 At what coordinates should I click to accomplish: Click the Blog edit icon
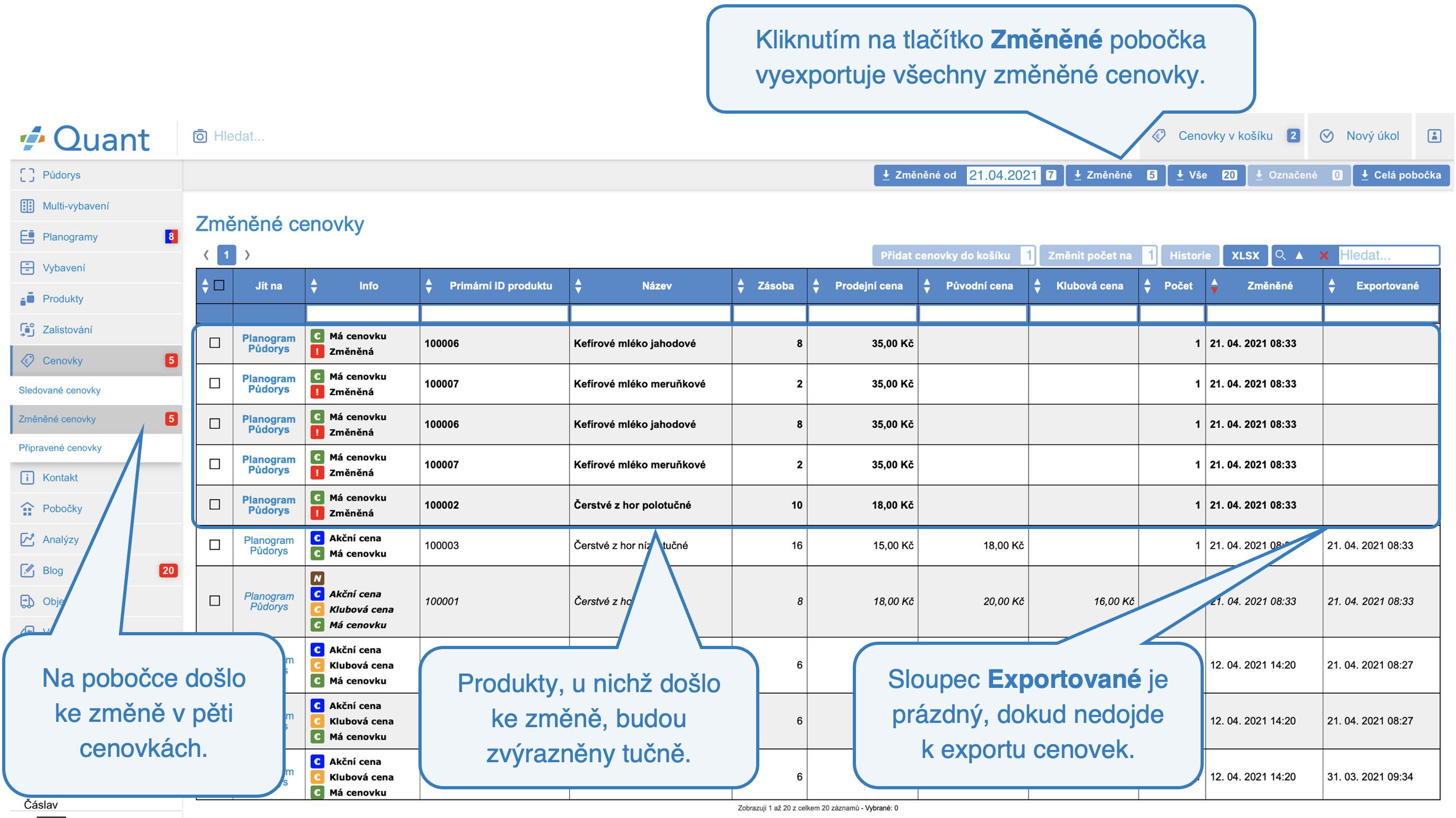pyautogui.click(x=27, y=570)
